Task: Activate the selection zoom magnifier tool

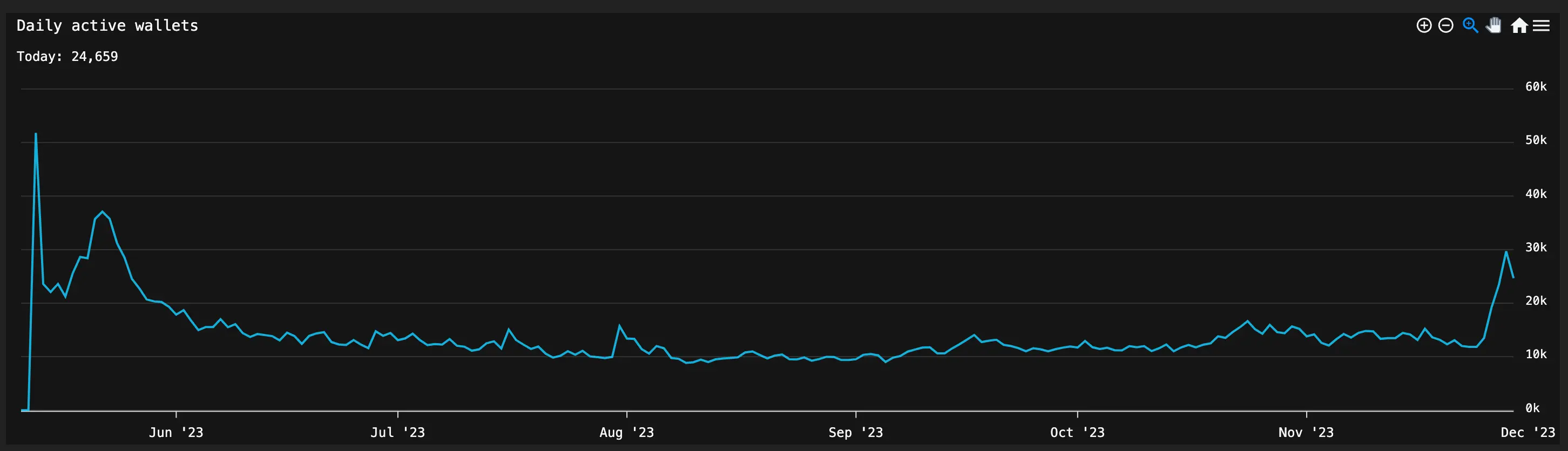Action: pyautogui.click(x=1471, y=25)
